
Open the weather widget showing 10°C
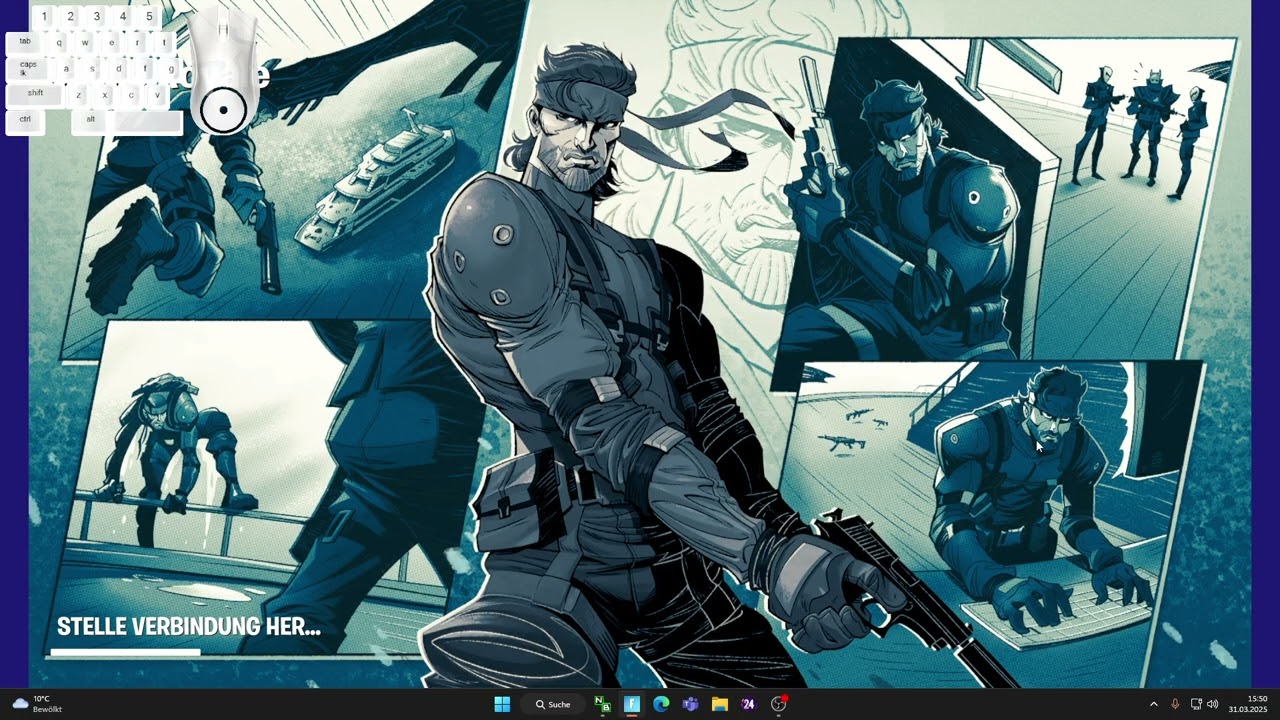pos(37,704)
